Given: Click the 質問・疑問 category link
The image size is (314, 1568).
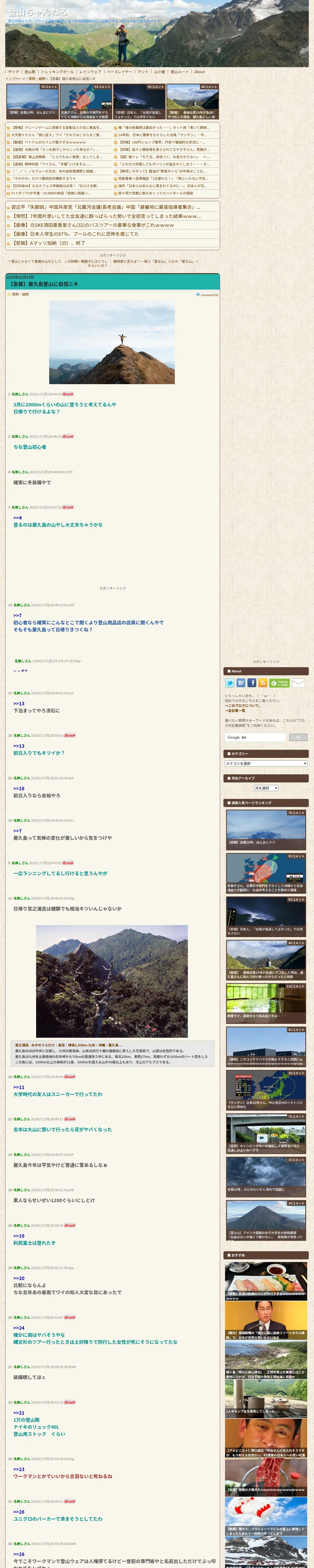Looking at the screenshot, I should 20,295.
